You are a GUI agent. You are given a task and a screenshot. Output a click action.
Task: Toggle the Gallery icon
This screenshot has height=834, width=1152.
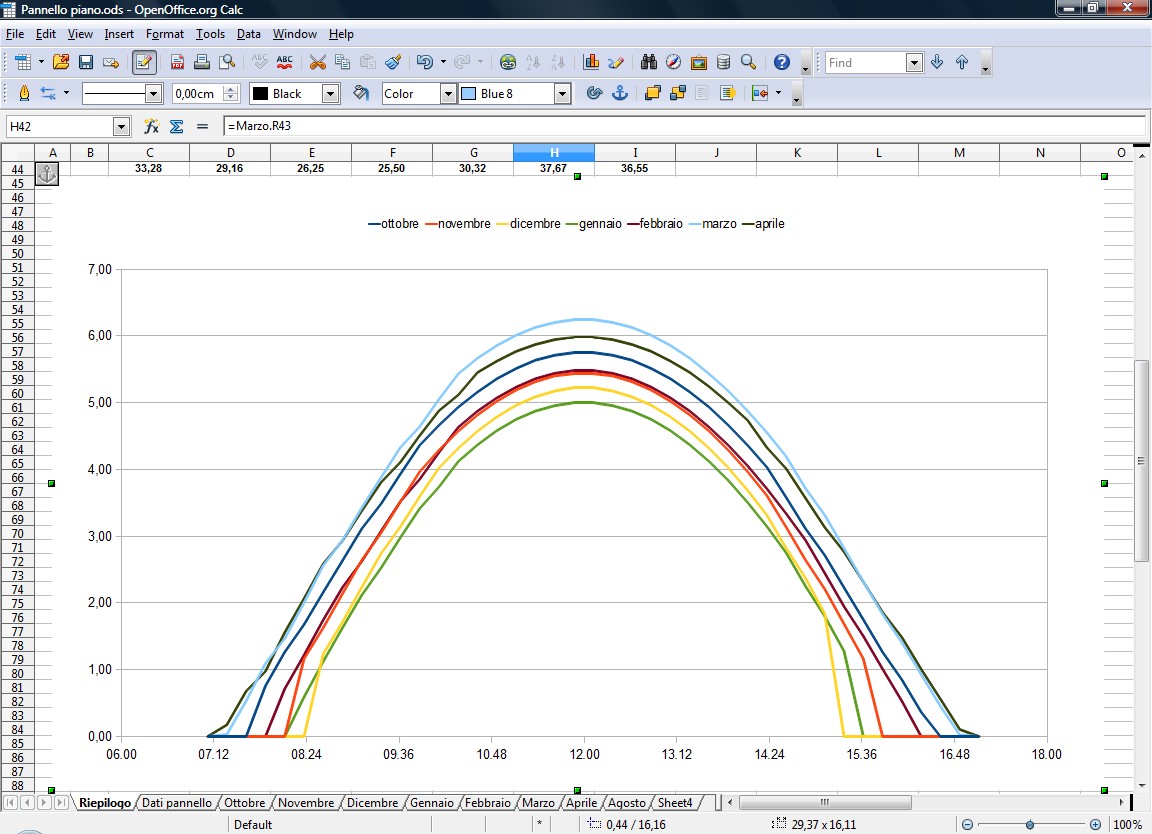click(x=698, y=62)
